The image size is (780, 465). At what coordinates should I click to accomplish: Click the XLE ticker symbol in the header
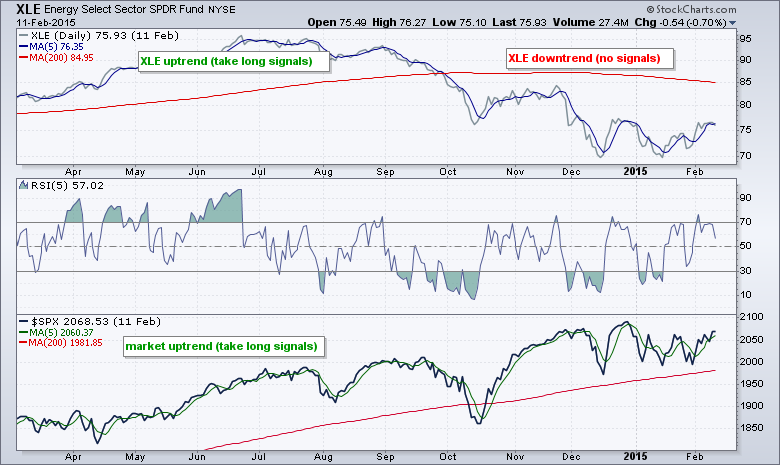(28, 9)
